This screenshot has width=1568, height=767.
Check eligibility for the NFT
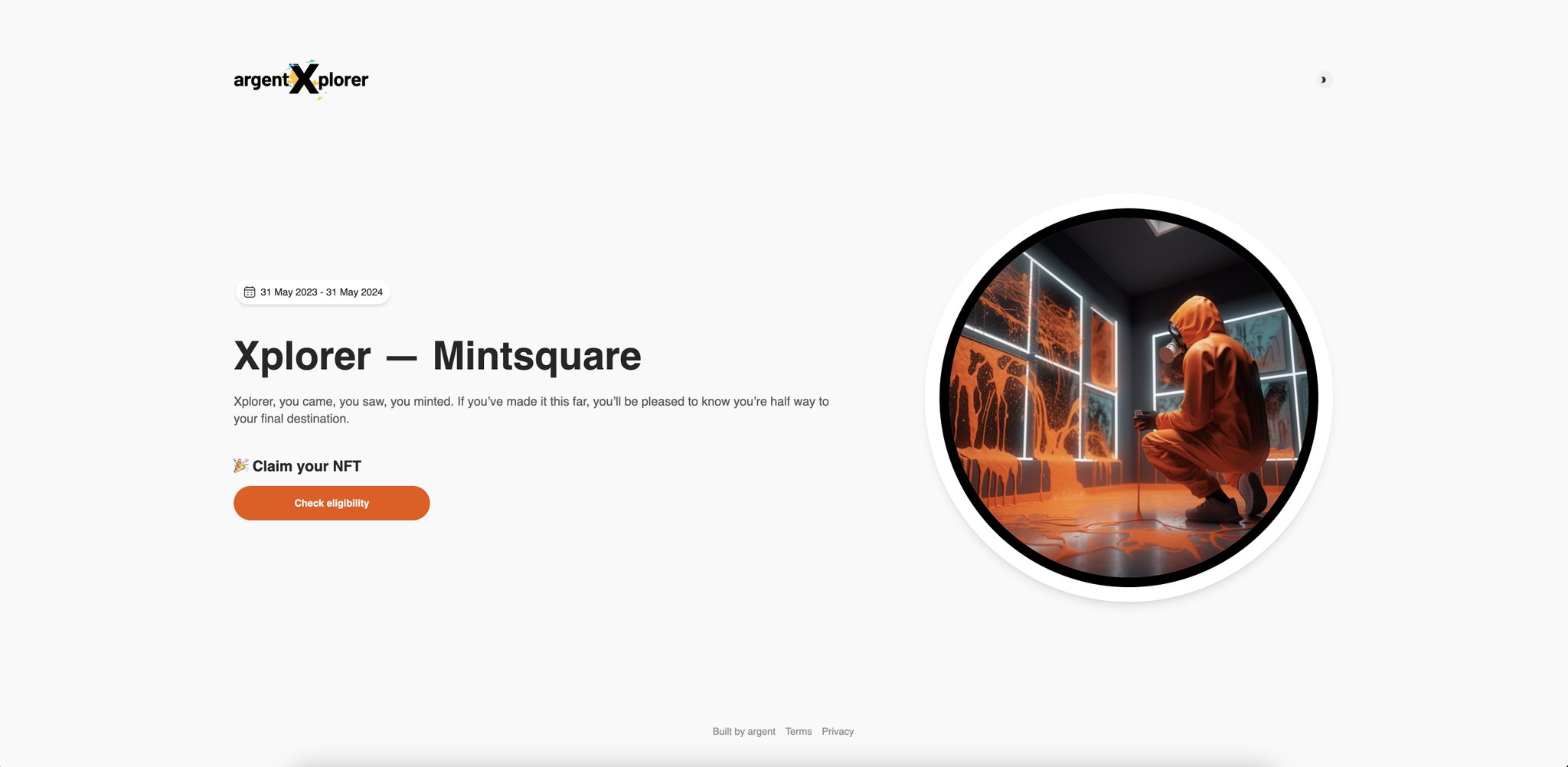[x=332, y=503]
